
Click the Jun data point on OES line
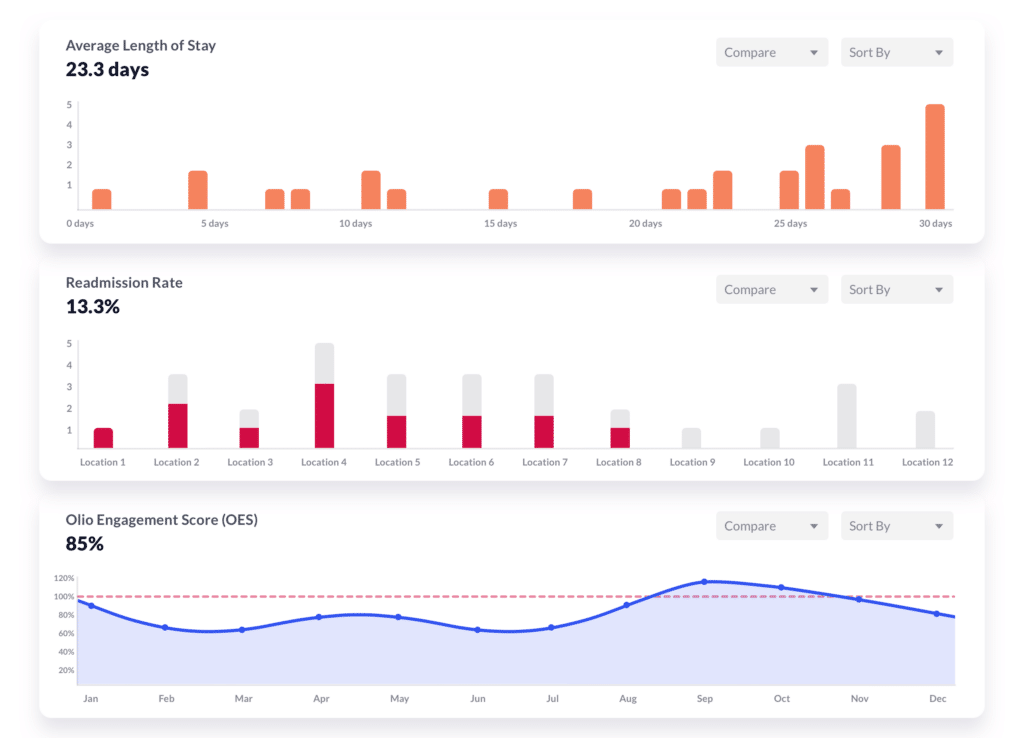click(477, 630)
